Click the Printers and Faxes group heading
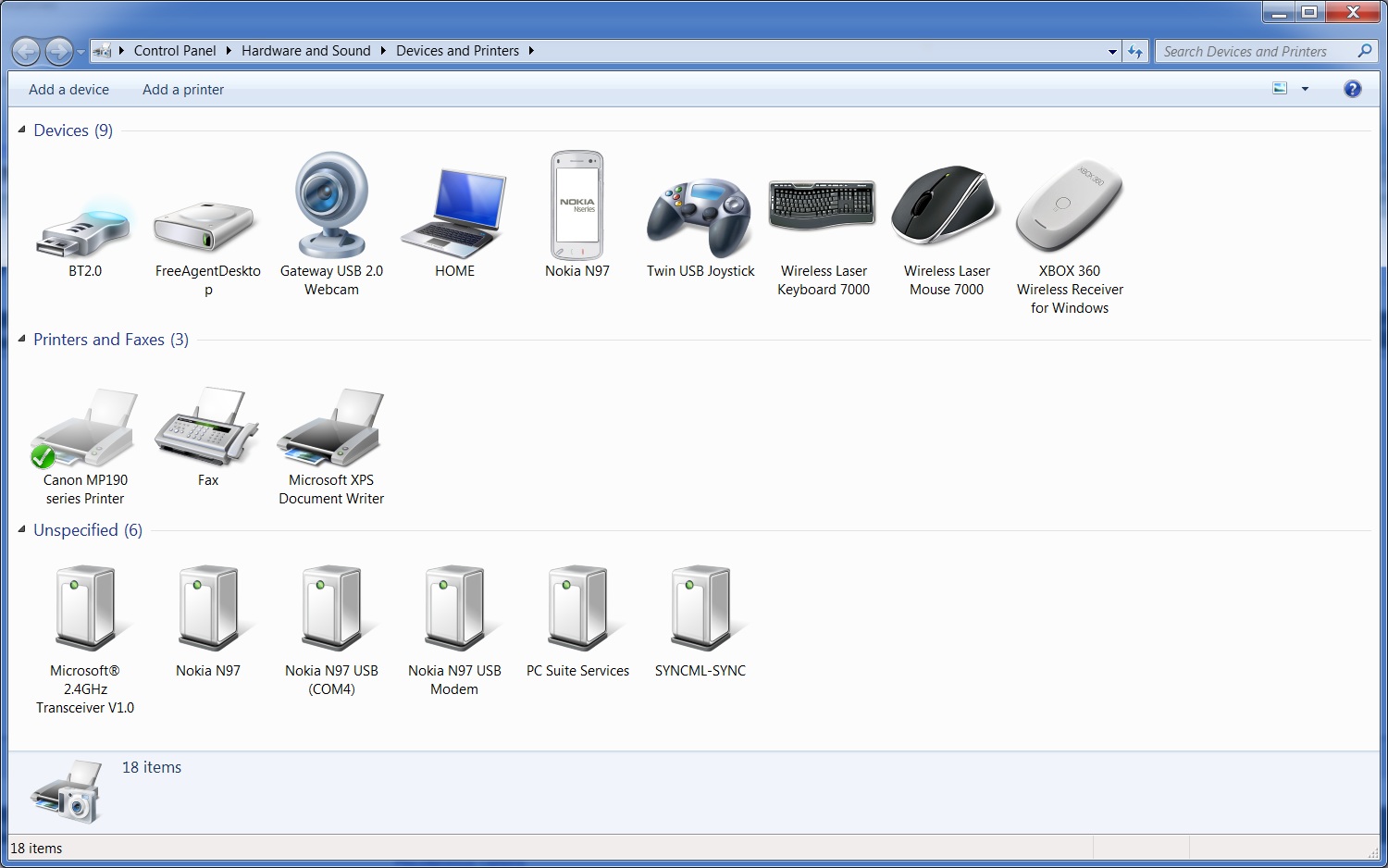Image resolution: width=1388 pixels, height=868 pixels. click(x=111, y=340)
